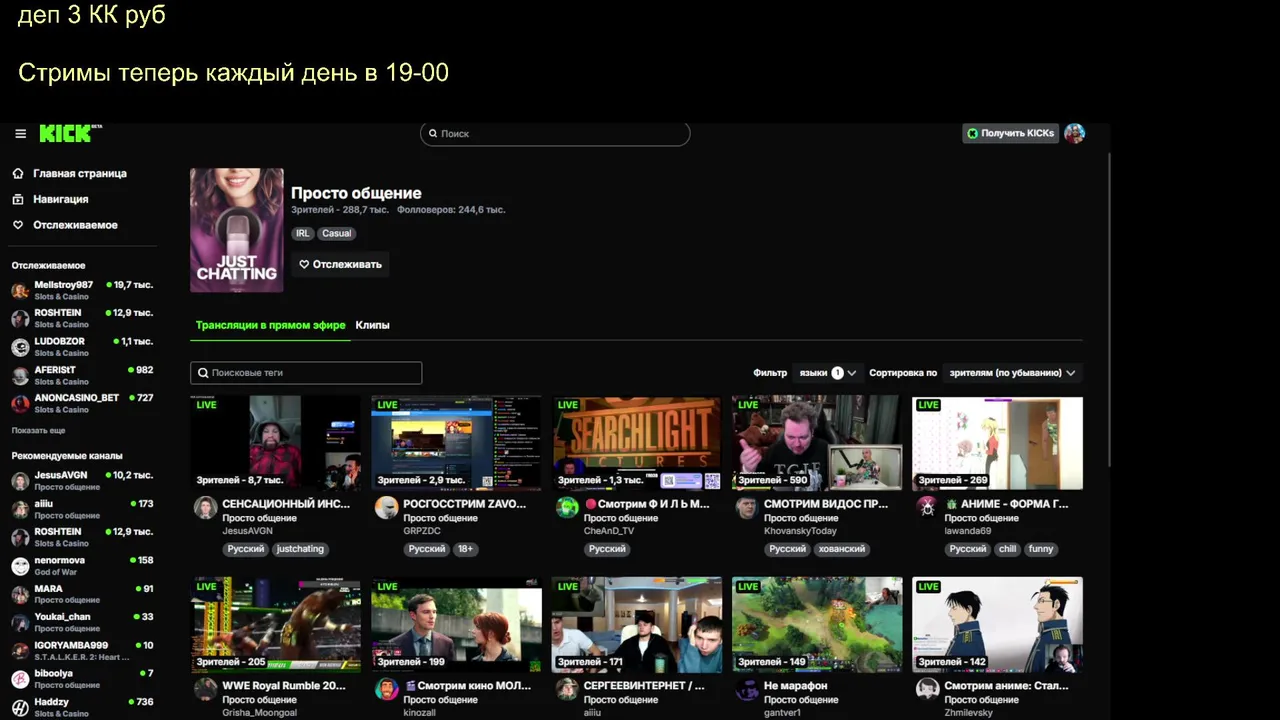Open the Searchlight Pictures stream thumbnail
Image resolution: width=1280 pixels, height=720 pixels.
point(637,443)
